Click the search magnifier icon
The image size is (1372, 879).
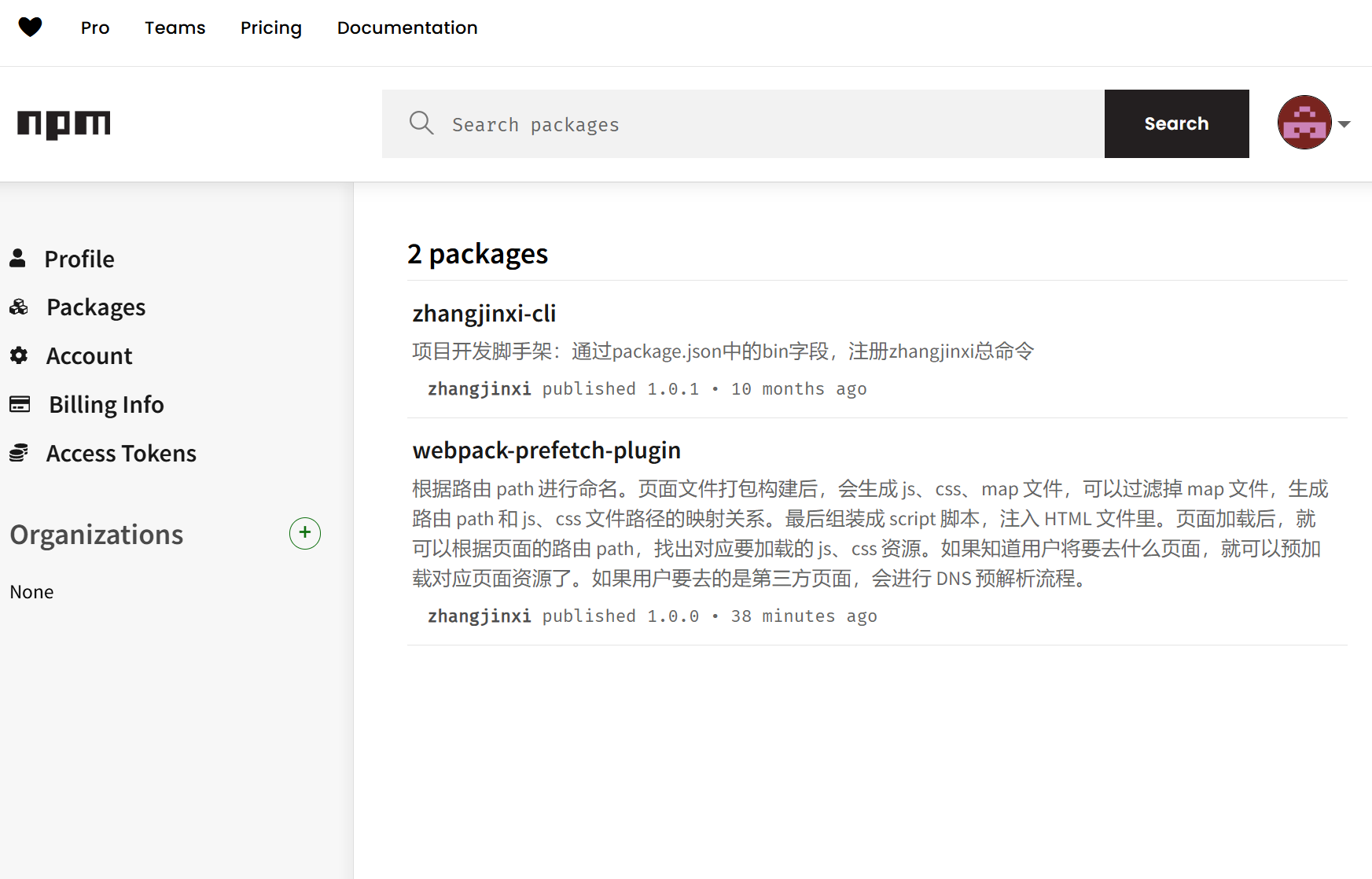(x=421, y=123)
